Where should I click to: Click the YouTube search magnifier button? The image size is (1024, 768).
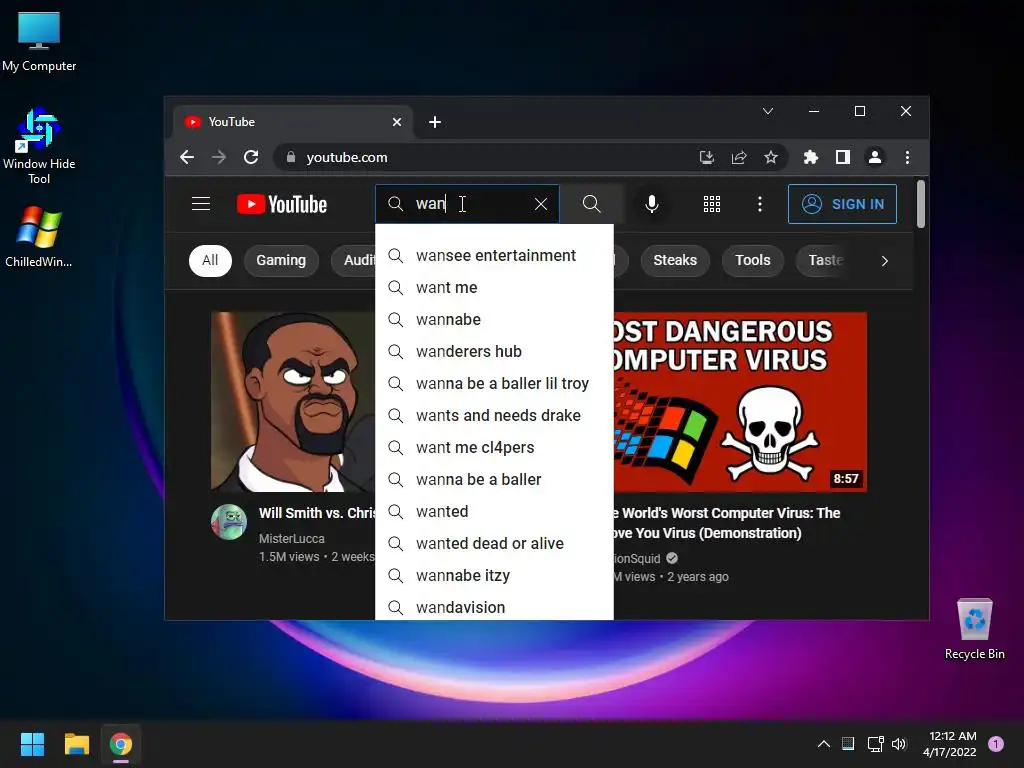592,204
